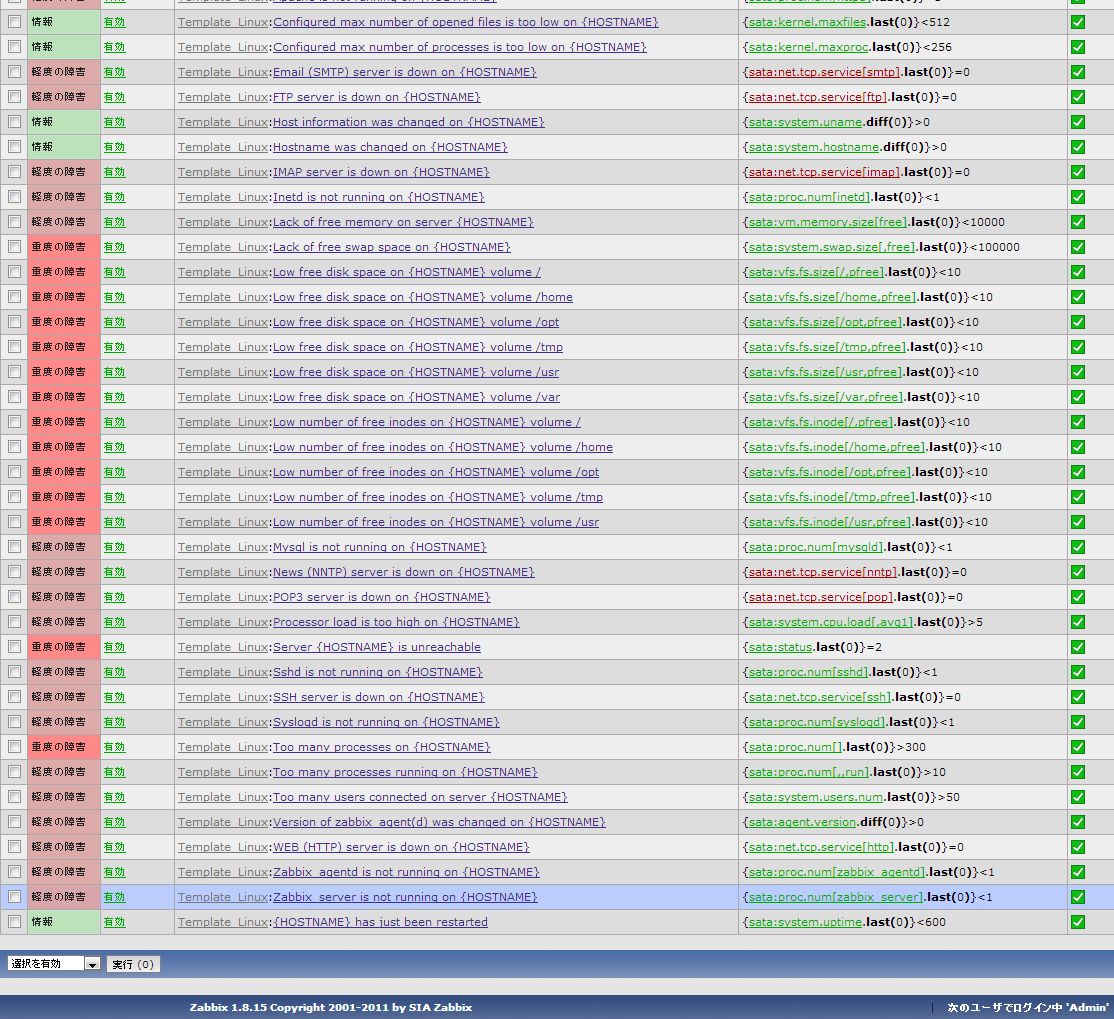Click 重度の障害 severity cell for Too many processes
The width and height of the screenshot is (1114, 1019).
tap(58, 747)
